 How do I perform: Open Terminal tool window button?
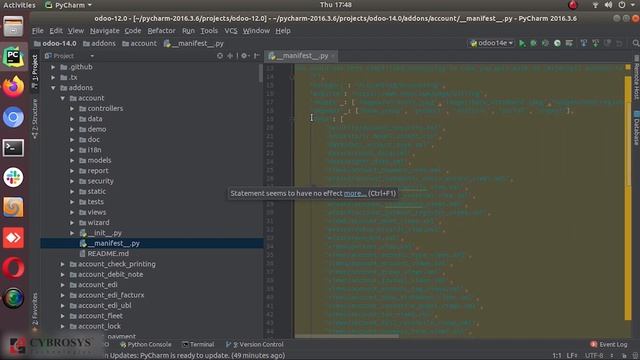(198, 344)
